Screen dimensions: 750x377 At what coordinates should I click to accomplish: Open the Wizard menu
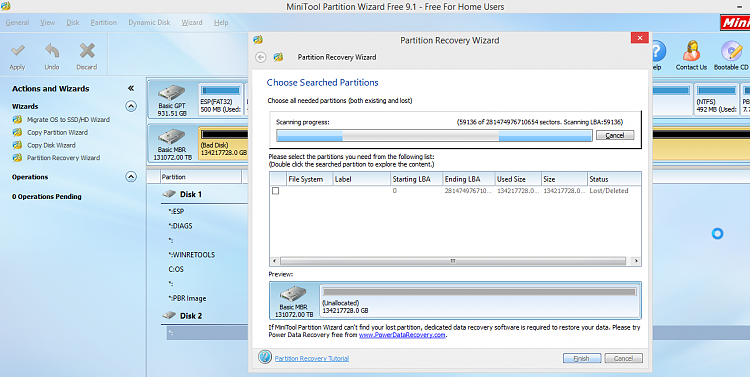click(192, 22)
